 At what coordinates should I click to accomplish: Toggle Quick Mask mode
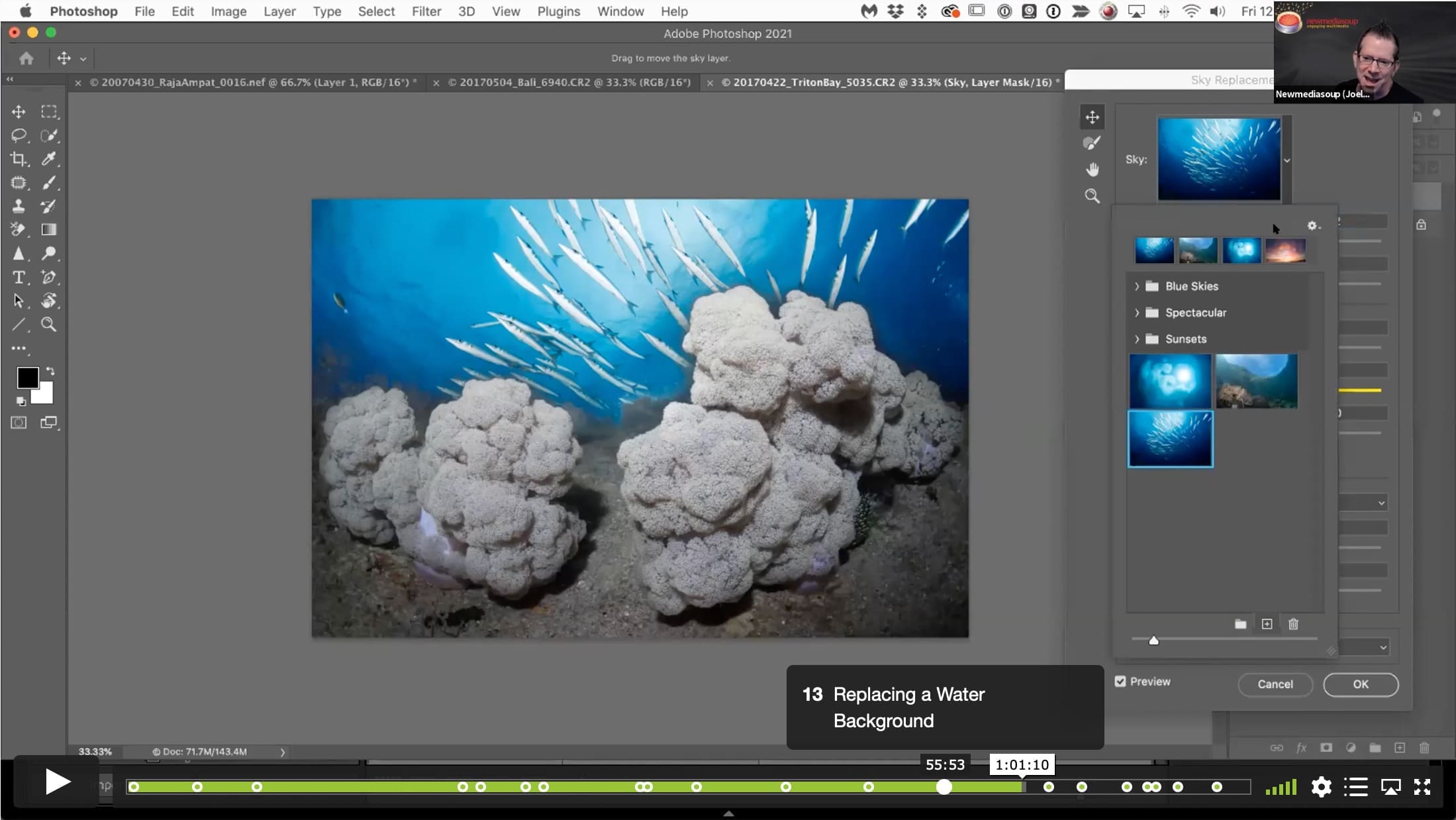coord(19,423)
